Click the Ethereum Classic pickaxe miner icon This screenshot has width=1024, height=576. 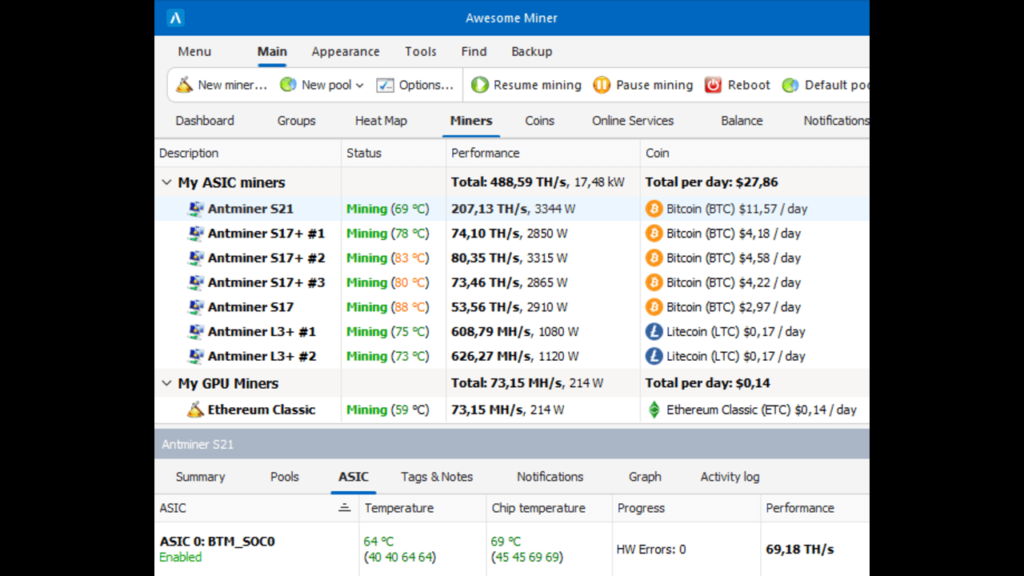pyautogui.click(x=195, y=409)
